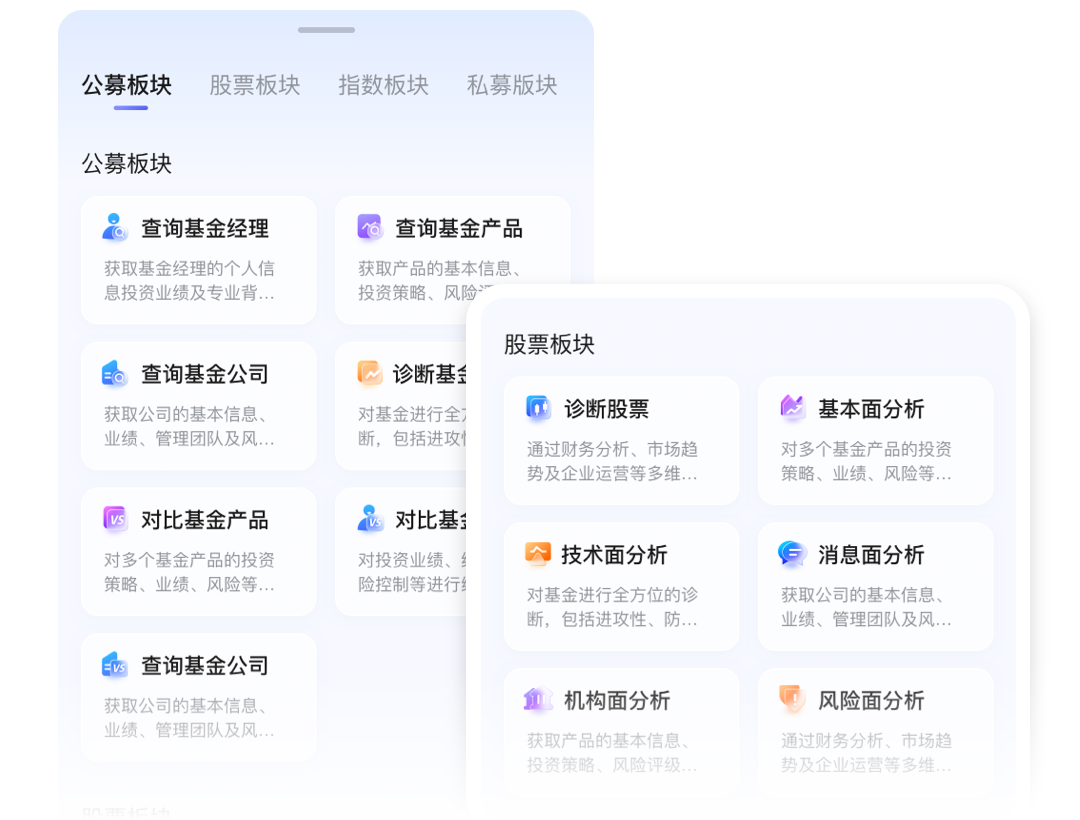Screen dimensions: 1080x820
Task: Click the blue VS comparison icon beside 对比基金
Action: pos(369,519)
